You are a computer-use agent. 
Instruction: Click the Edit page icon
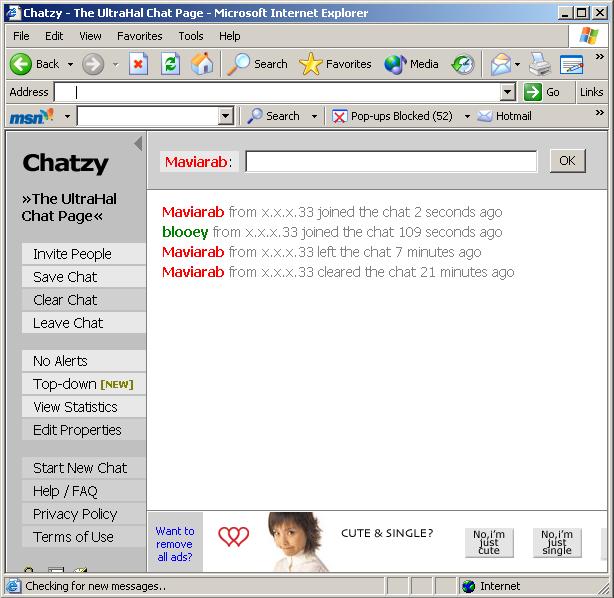pyautogui.click(x=572, y=64)
